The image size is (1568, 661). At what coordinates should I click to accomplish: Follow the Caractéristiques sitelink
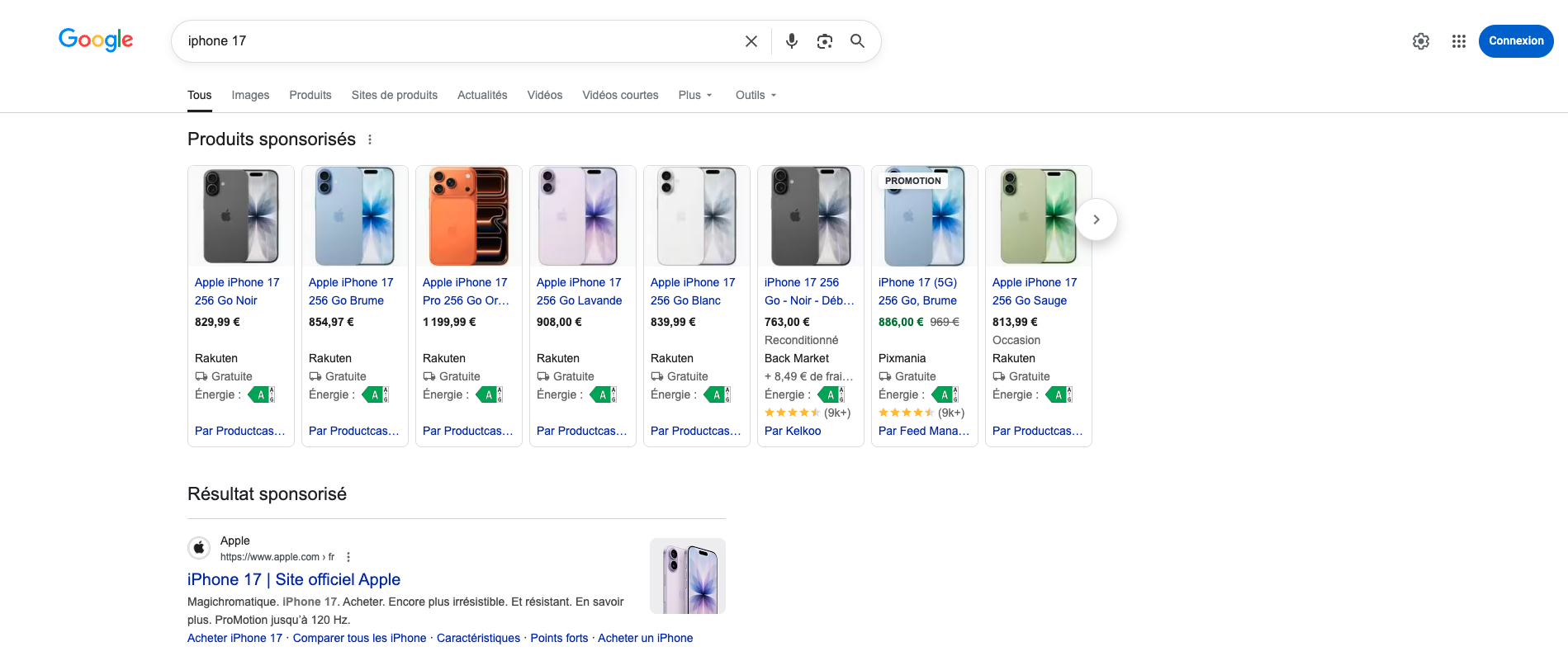(478, 638)
